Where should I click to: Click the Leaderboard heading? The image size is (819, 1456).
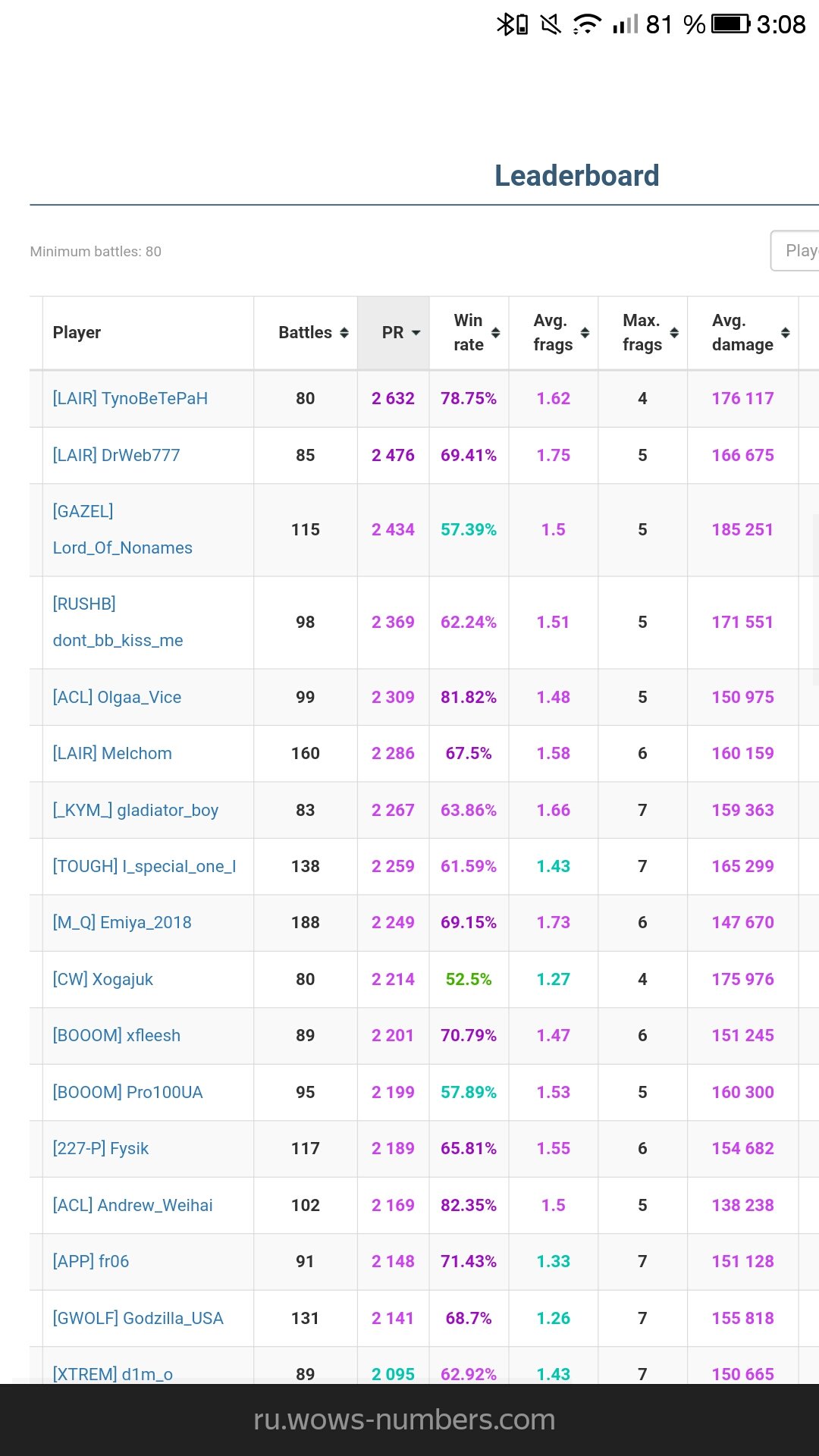point(577,176)
